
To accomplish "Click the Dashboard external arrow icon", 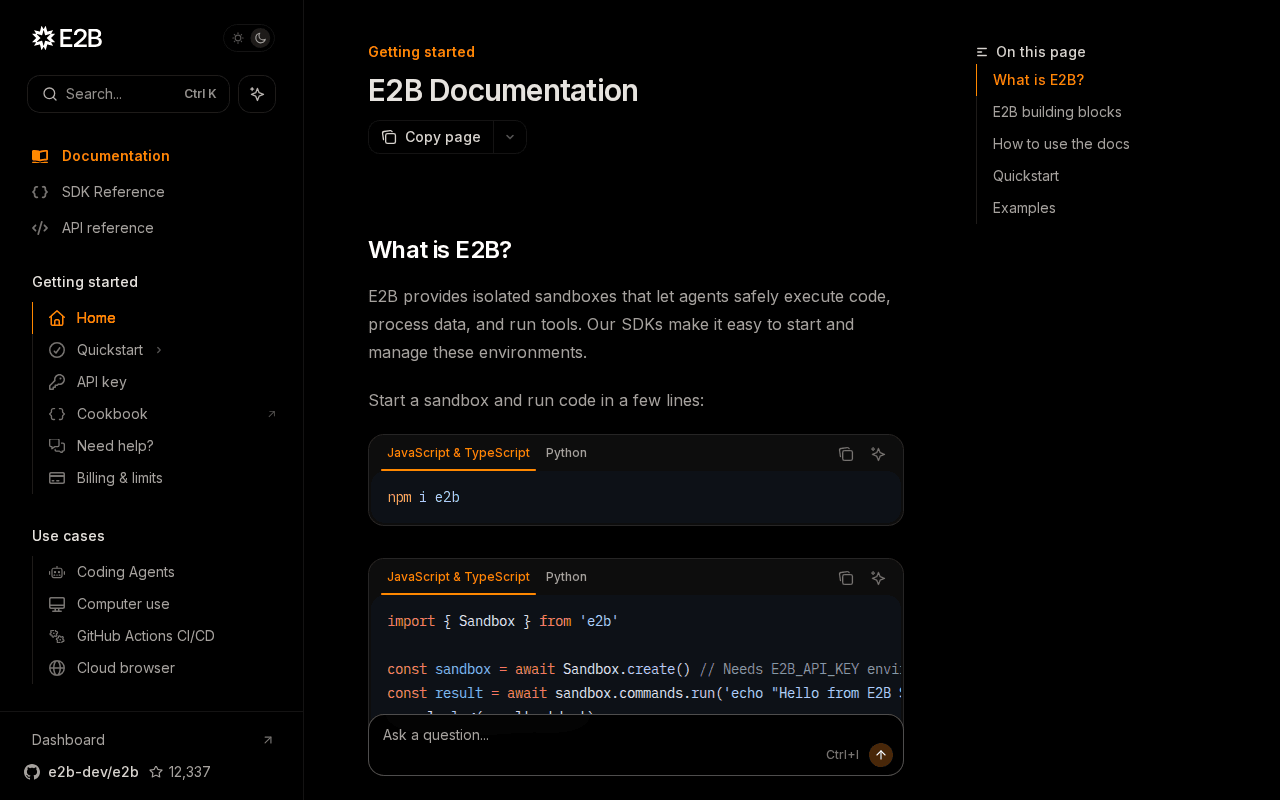I will click(268, 740).
